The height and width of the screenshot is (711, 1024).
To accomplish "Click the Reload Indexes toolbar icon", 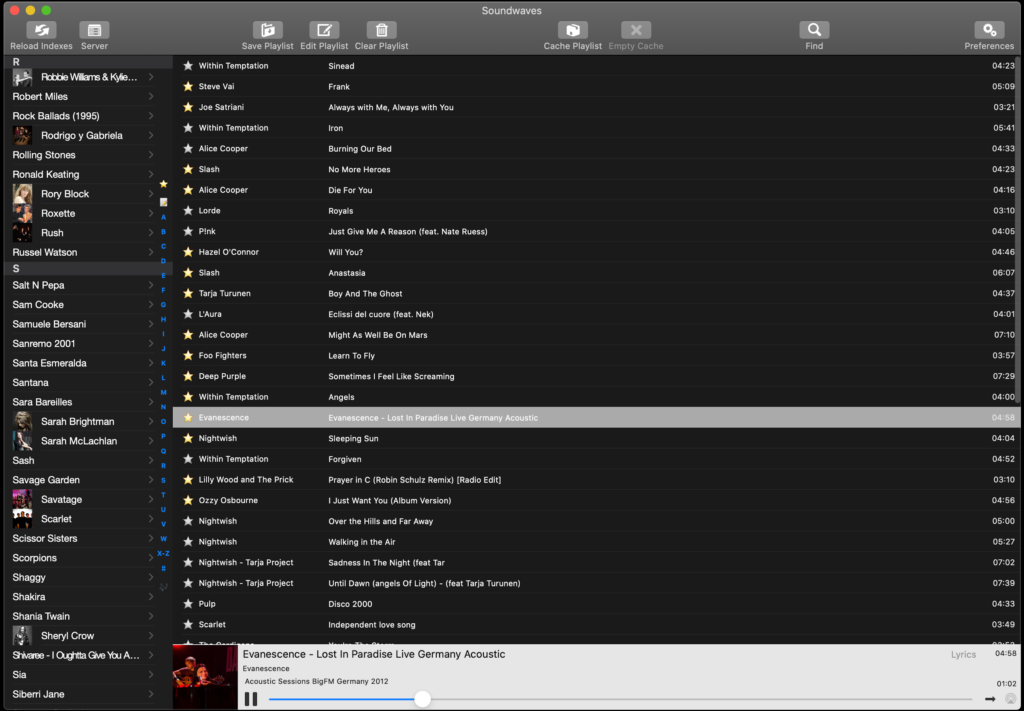I will [x=41, y=31].
